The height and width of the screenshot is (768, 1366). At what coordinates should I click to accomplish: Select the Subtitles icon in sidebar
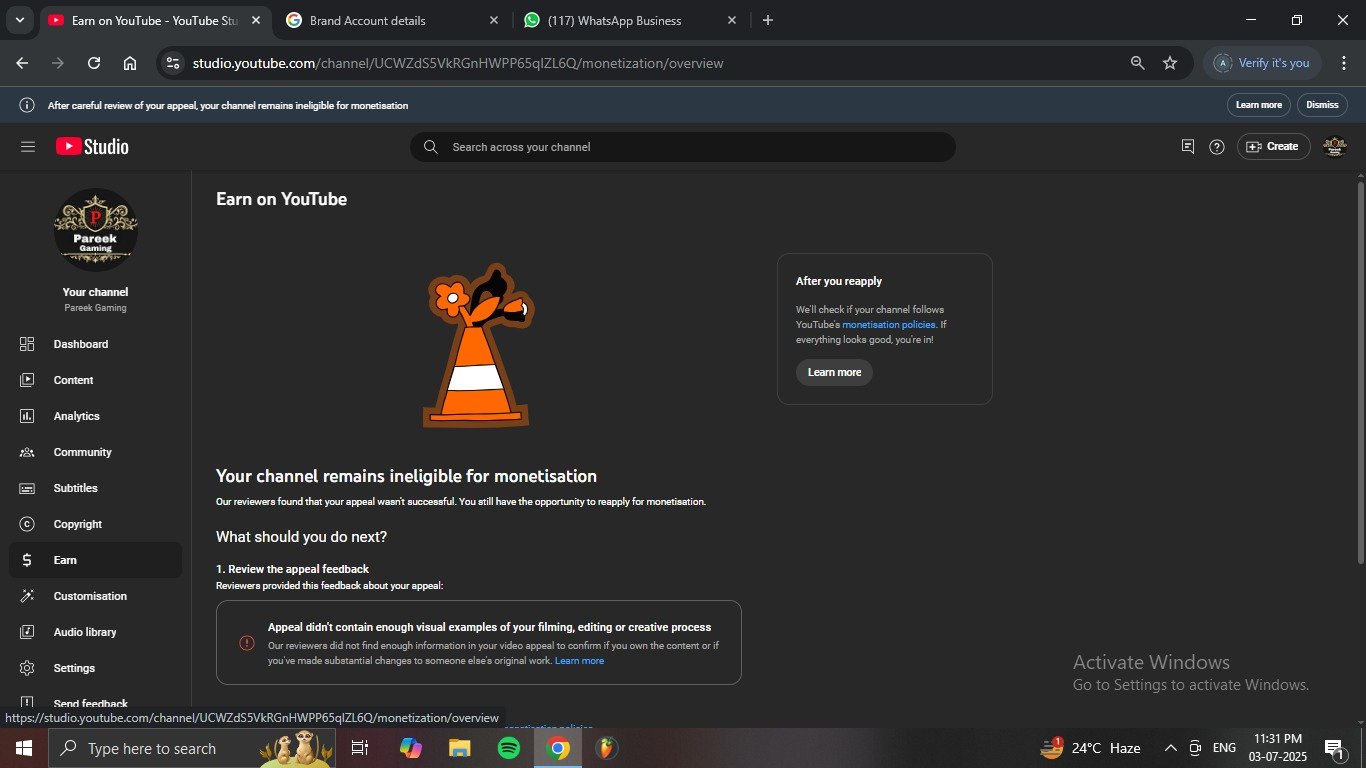click(27, 488)
